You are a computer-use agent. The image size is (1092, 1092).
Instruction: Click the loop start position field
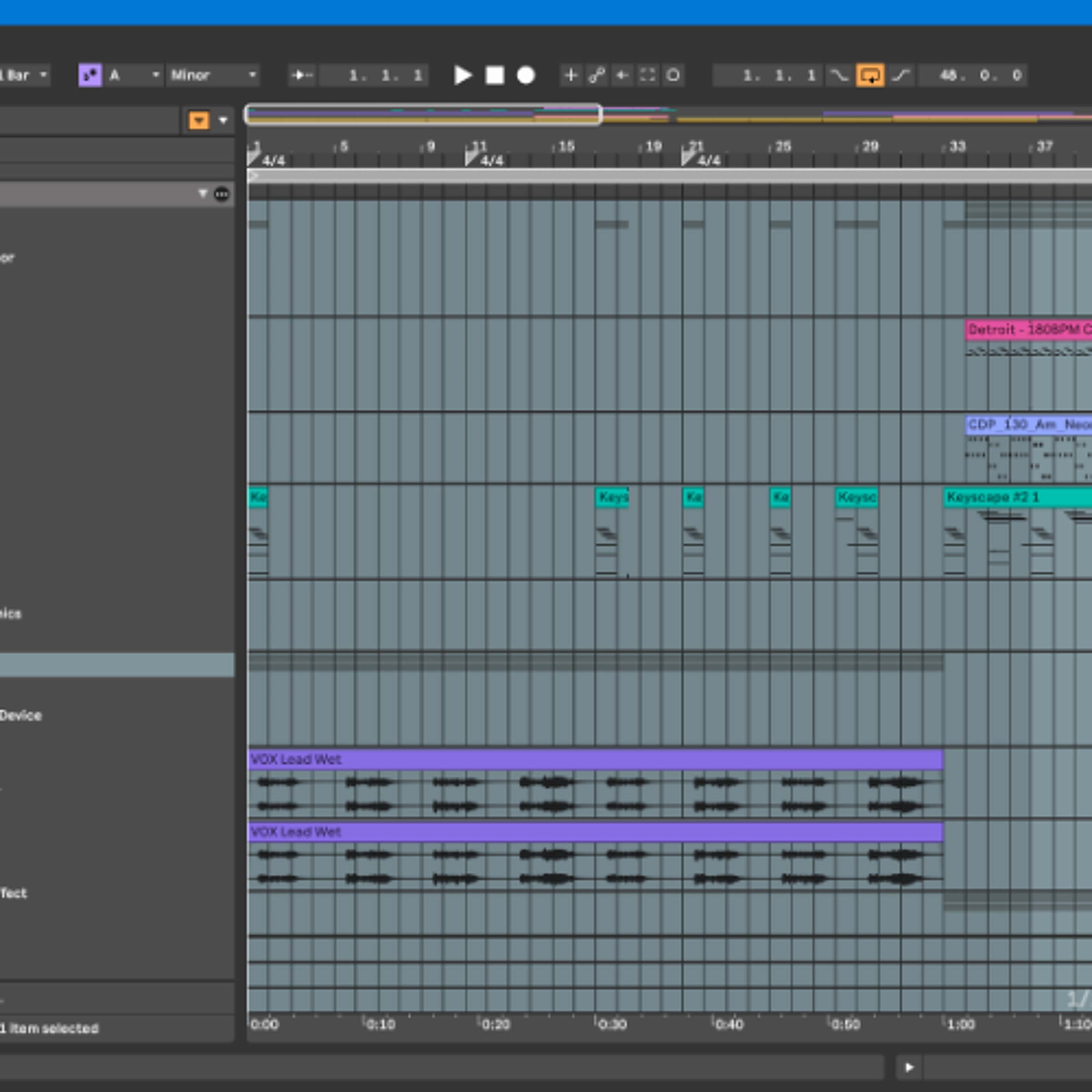click(768, 75)
